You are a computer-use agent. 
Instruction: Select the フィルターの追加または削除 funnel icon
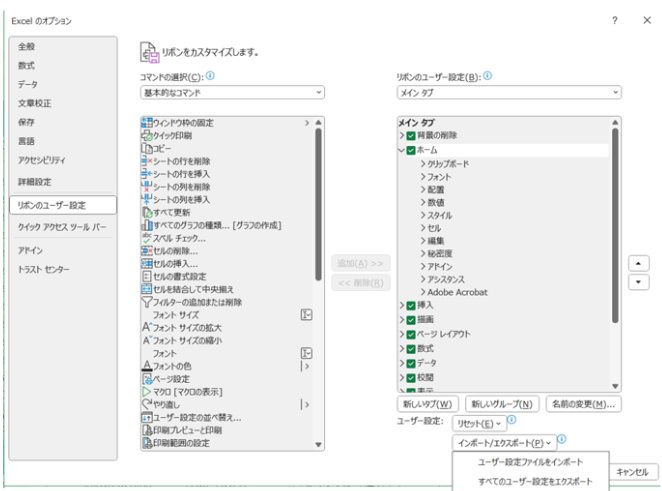(146, 302)
